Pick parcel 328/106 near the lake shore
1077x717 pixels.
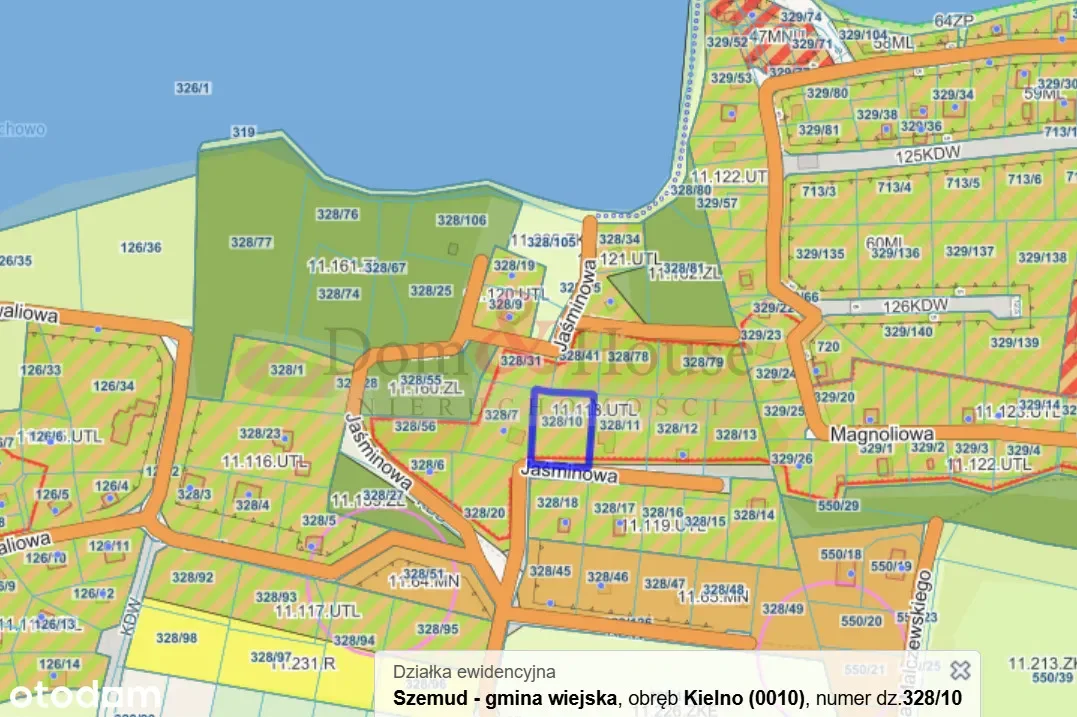pyautogui.click(x=462, y=220)
